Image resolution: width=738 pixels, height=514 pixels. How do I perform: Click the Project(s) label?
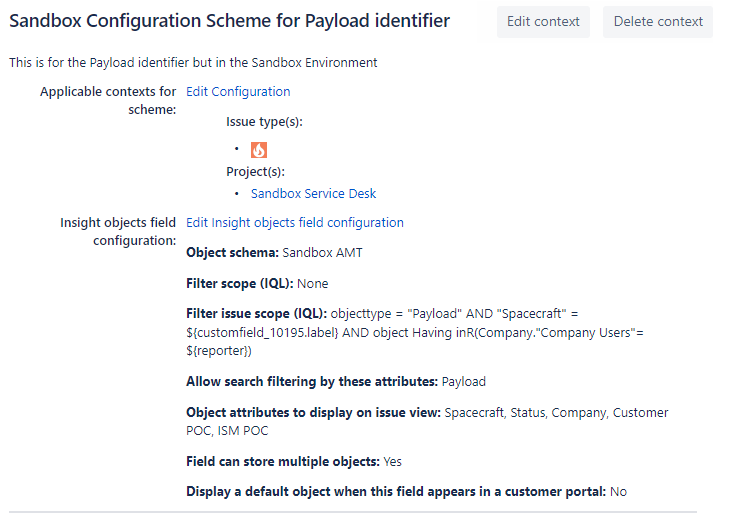click(x=255, y=171)
